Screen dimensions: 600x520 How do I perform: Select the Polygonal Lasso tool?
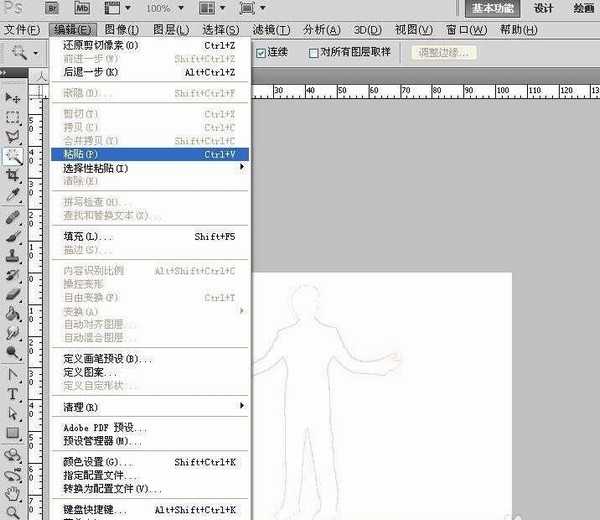tap(12, 137)
